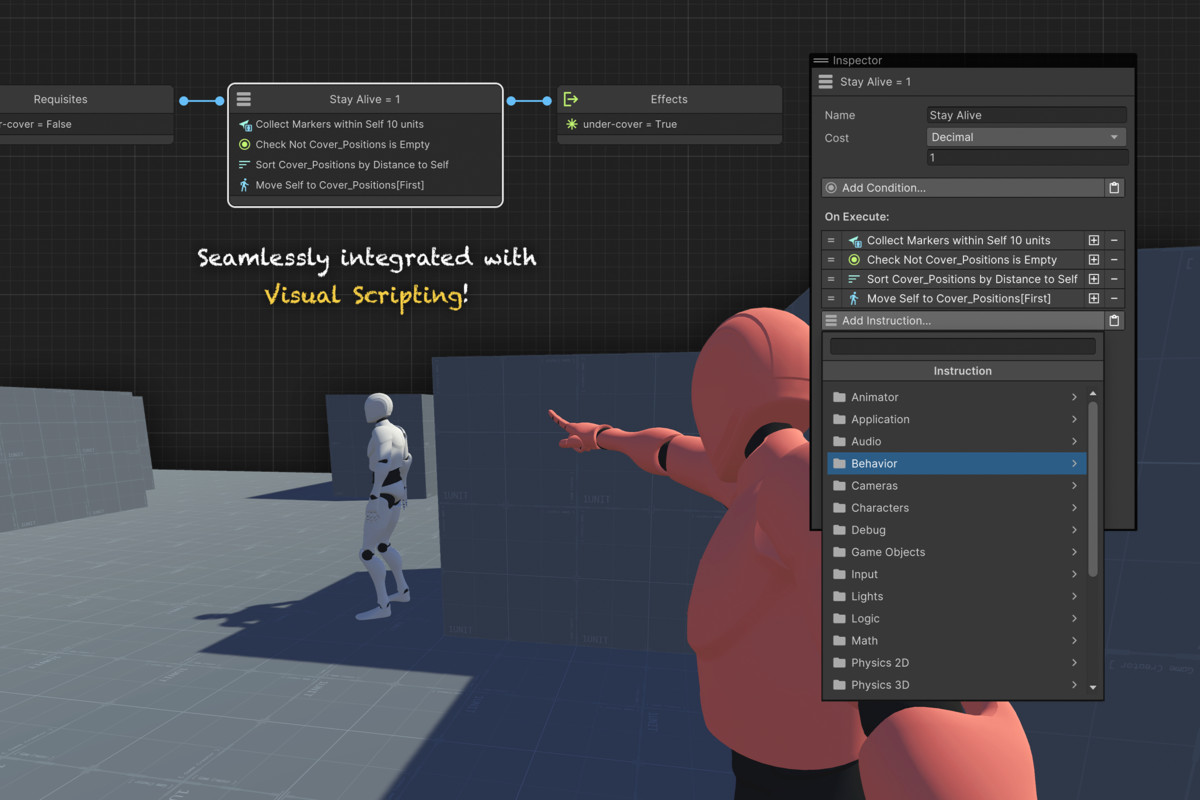1200x800 pixels.
Task: Click the Stay Alive node menu icon
Action: (244, 99)
